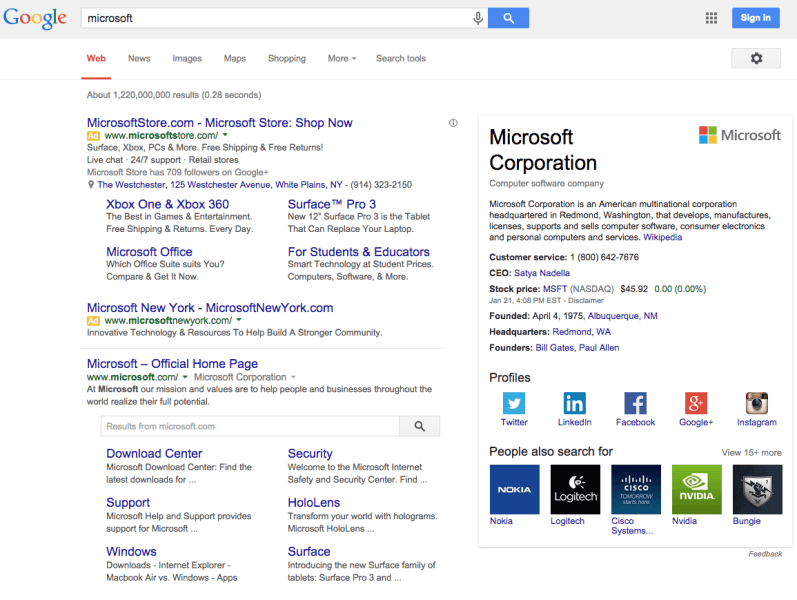Switch to the Images tab
Screen dimensions: 797x600
pos(187,59)
